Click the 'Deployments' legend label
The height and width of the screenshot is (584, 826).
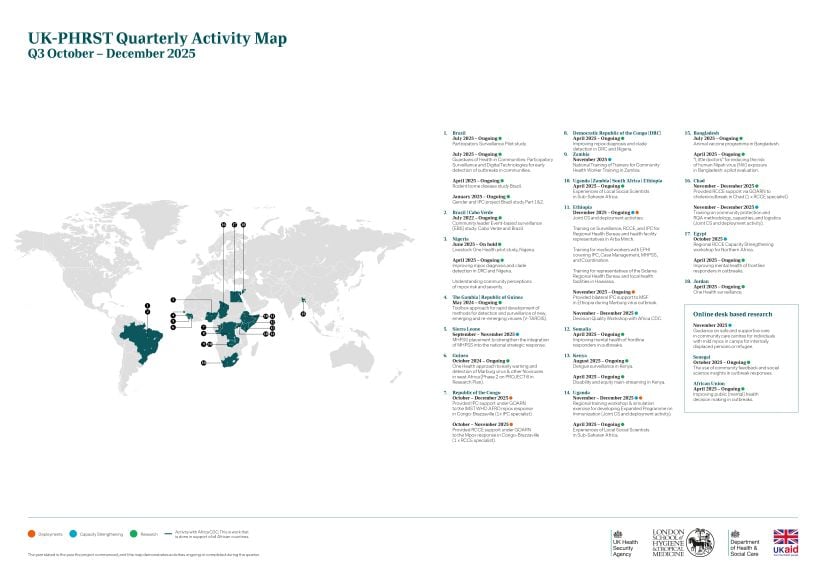point(50,534)
